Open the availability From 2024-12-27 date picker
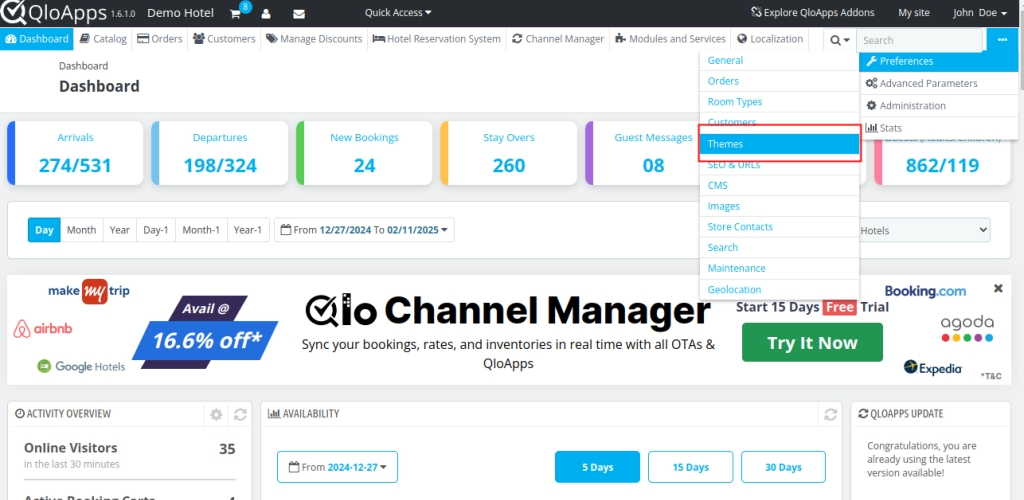This screenshot has height=500, width=1024. click(337, 467)
